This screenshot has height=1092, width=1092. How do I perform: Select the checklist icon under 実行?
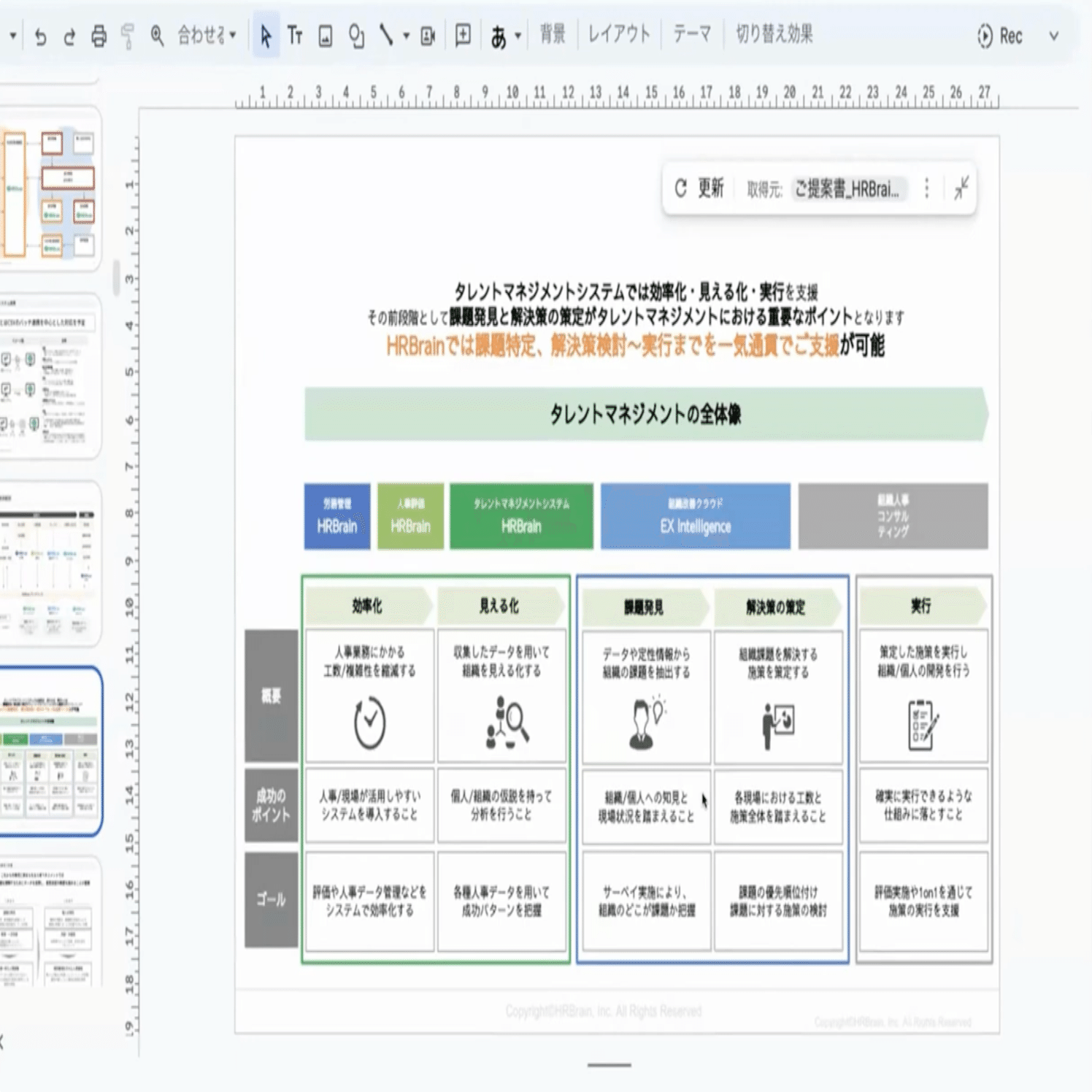point(923,725)
